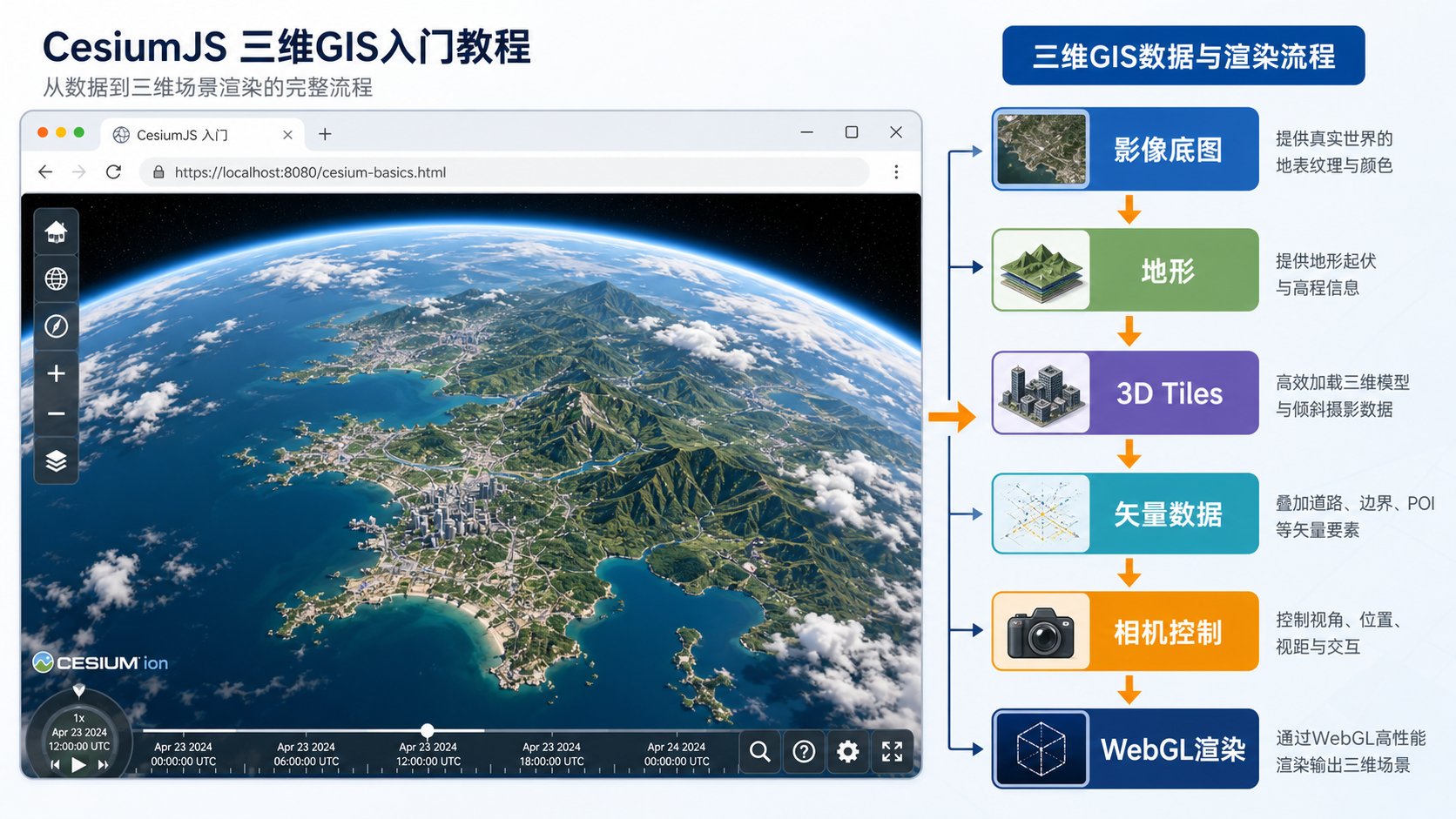
Task: Open the navigation help question icon
Action: click(x=804, y=751)
